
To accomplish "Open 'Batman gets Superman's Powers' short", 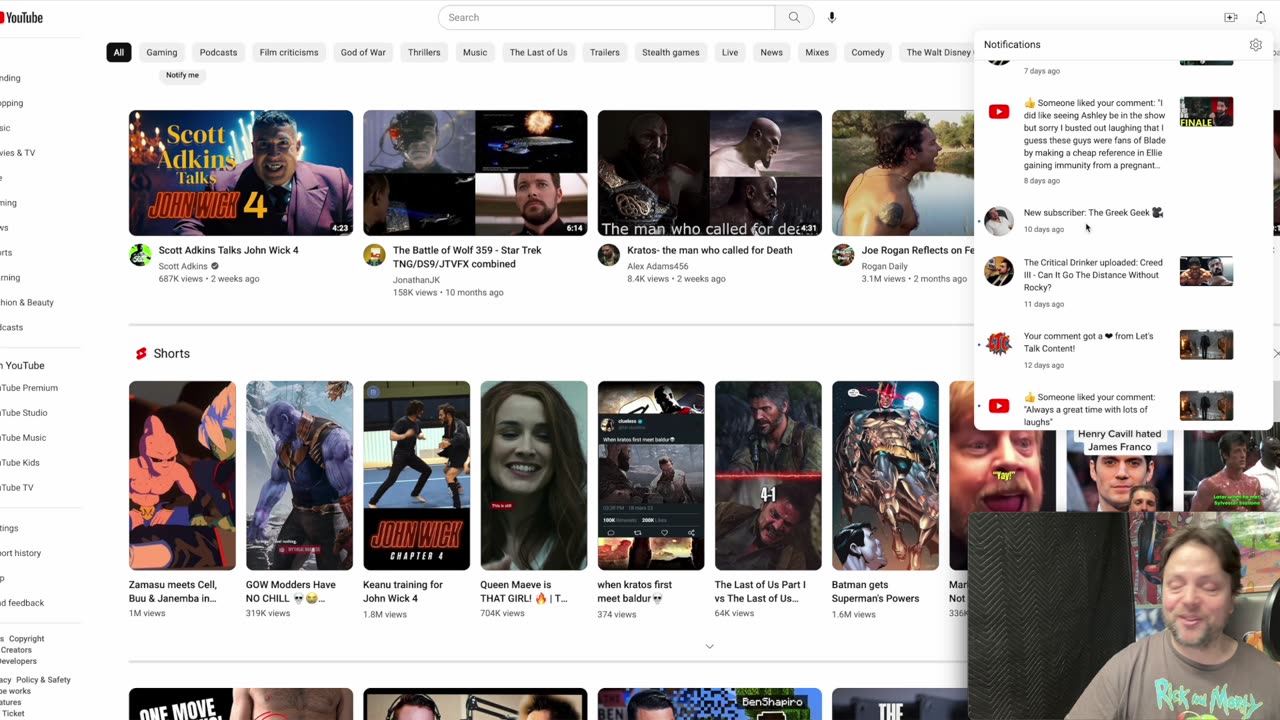I will 885,476.
